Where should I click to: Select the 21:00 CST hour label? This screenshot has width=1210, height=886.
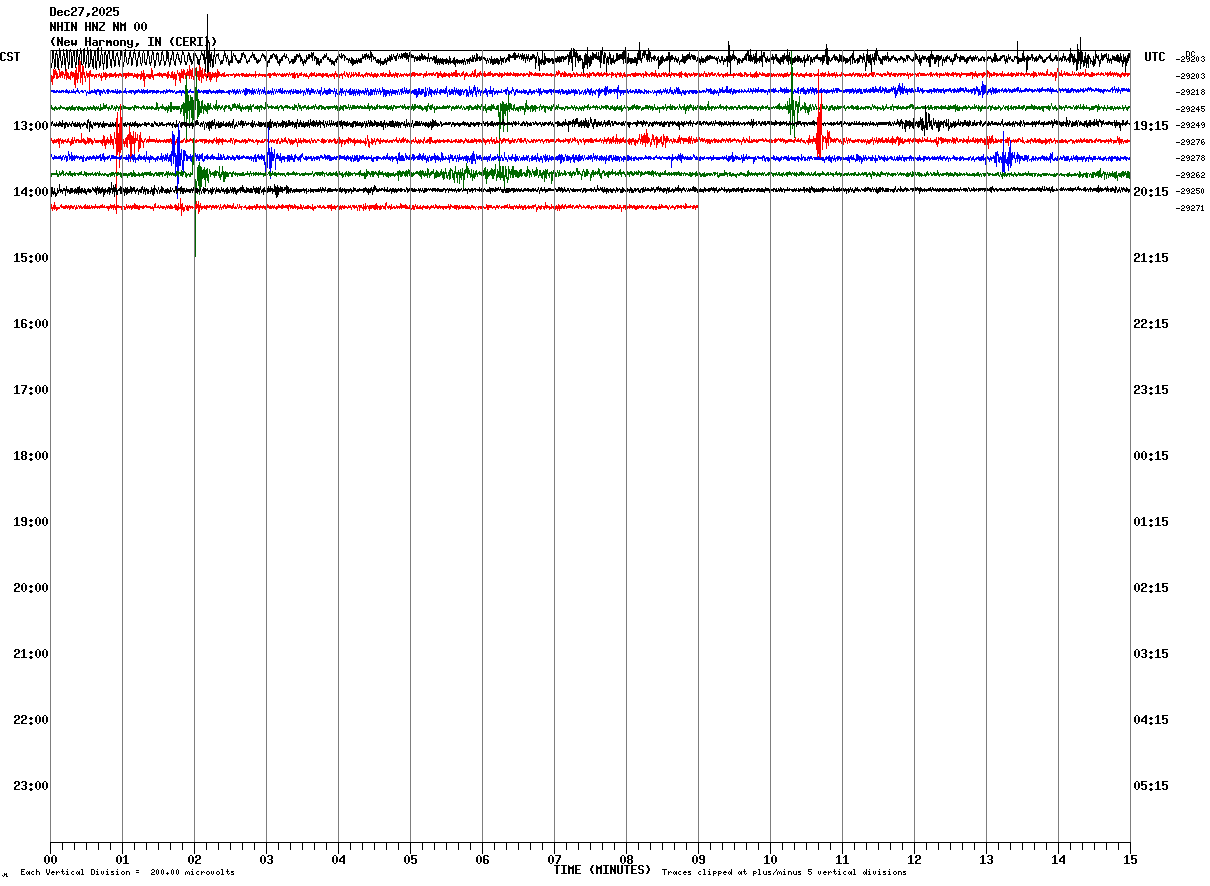tap(30, 654)
